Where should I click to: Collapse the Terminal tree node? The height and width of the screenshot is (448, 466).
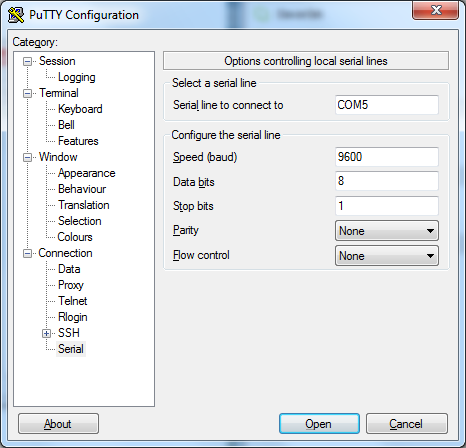pos(27,93)
